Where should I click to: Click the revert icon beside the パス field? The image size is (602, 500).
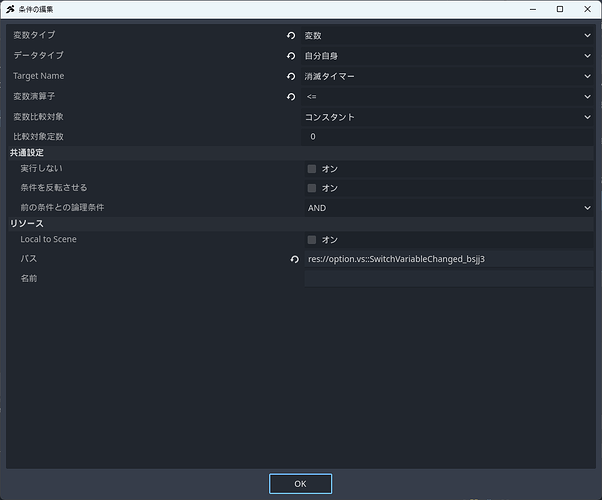pos(294,260)
